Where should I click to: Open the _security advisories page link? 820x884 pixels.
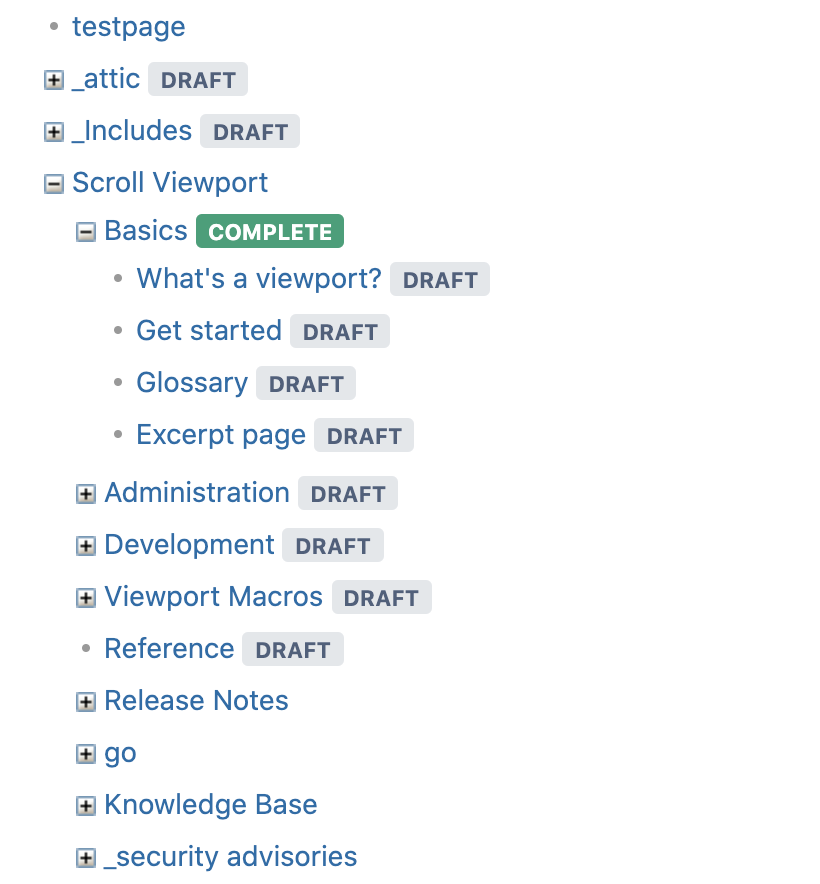[x=231, y=857]
